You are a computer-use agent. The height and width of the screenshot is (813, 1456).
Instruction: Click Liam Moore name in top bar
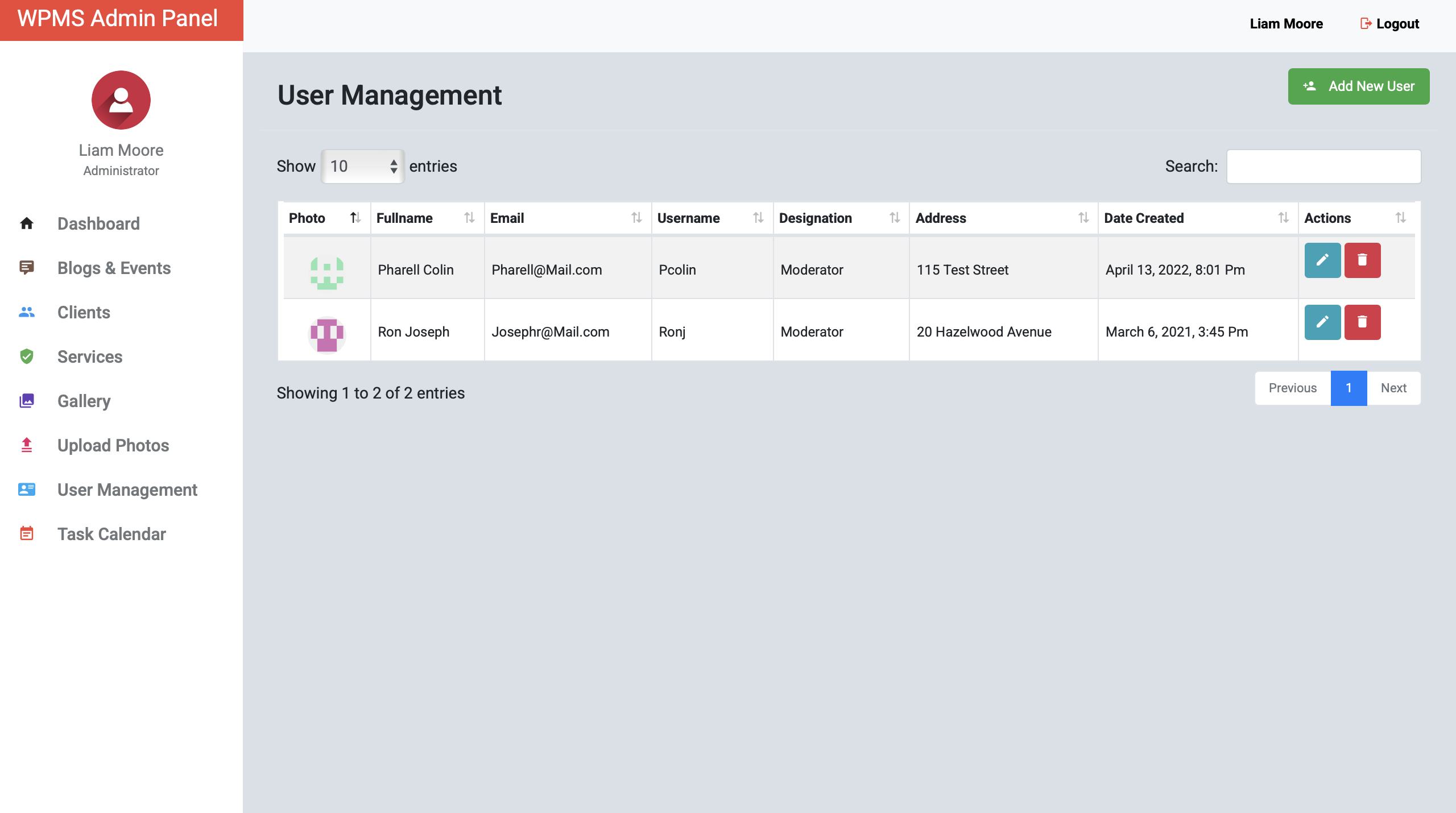[1287, 24]
